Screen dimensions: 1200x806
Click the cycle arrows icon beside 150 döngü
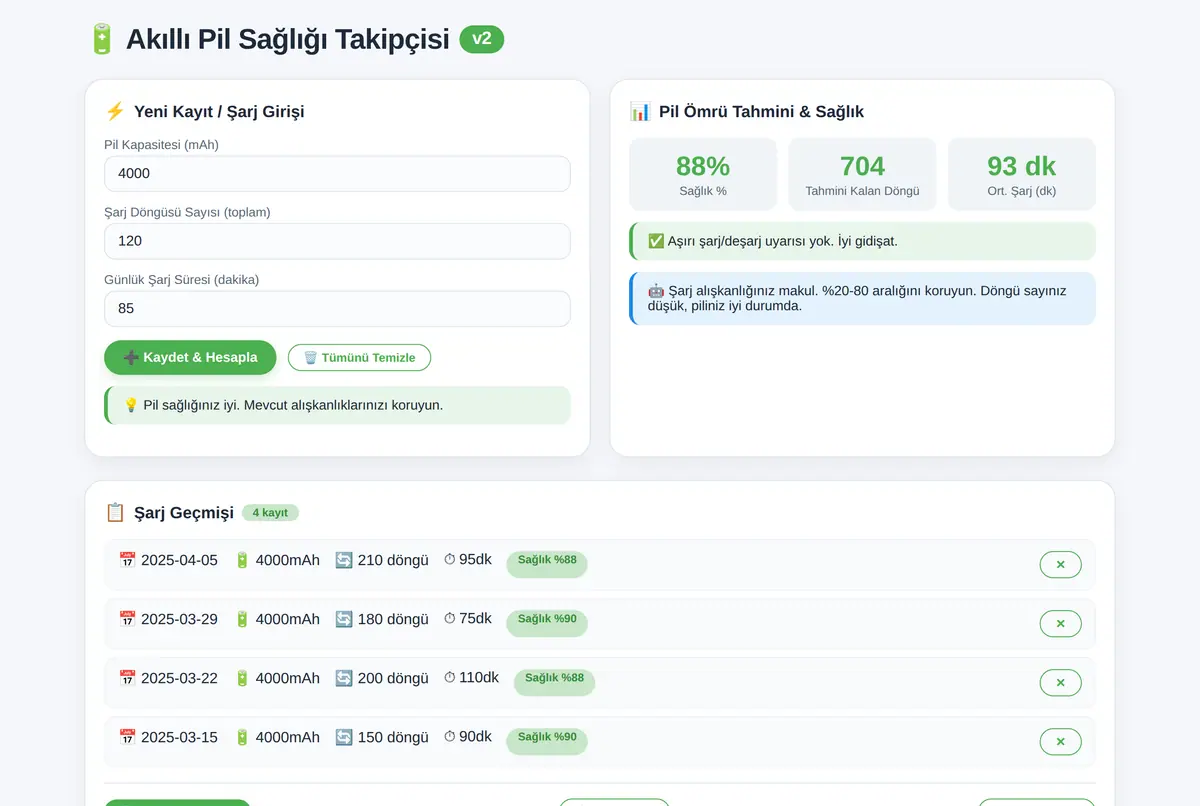[x=344, y=737]
